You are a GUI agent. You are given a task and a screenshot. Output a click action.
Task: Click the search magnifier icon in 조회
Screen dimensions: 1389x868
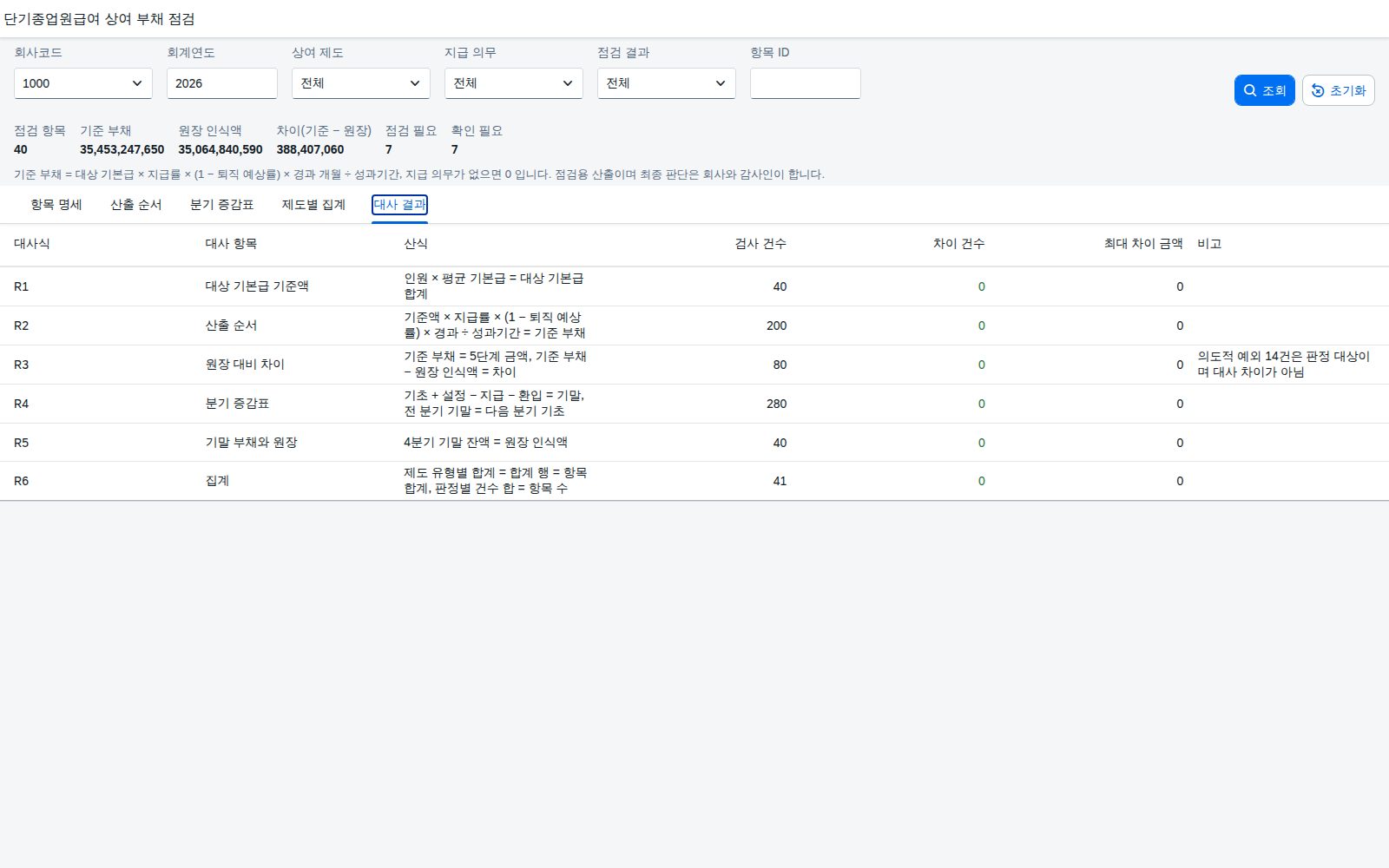click(x=1250, y=90)
